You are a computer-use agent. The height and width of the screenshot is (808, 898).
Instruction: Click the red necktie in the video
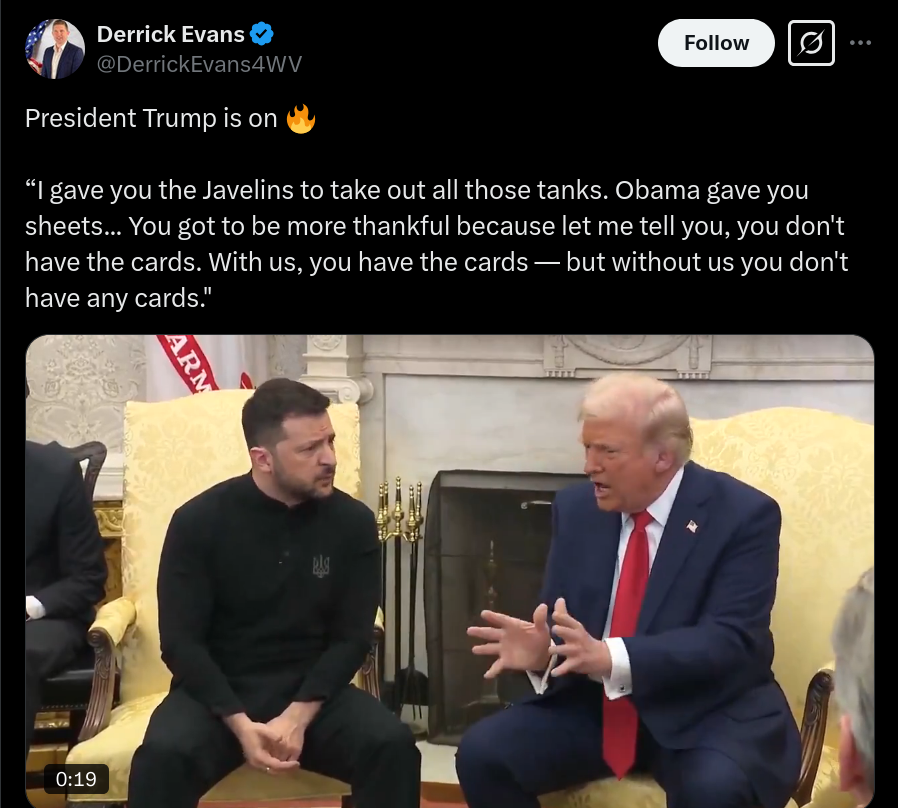pyautogui.click(x=627, y=641)
